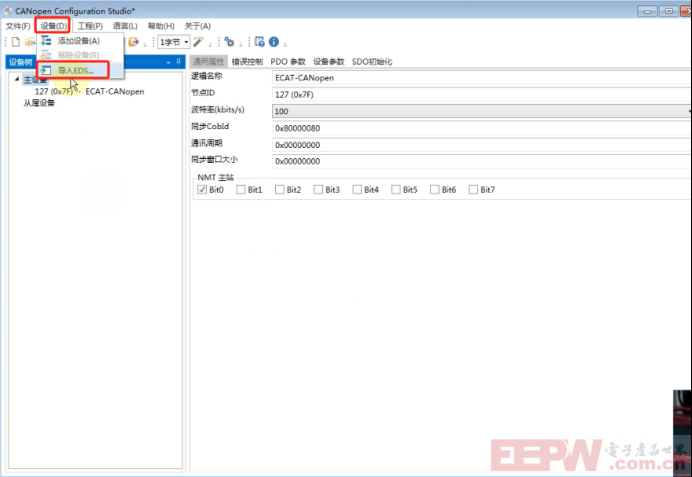Open overflow arrow after the gear icon
The image size is (692, 477).
pyautogui.click(x=241, y=44)
